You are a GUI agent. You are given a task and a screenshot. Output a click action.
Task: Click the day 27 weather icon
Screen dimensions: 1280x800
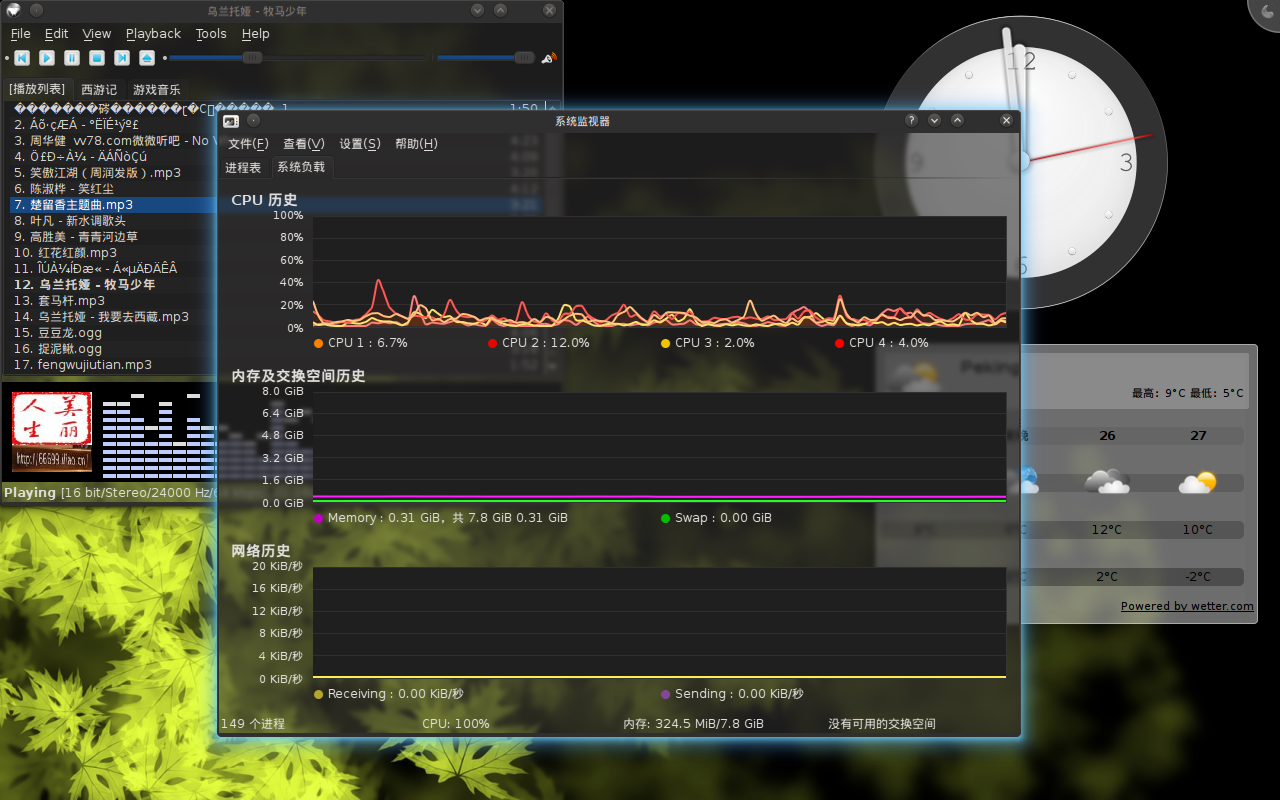pos(1197,482)
